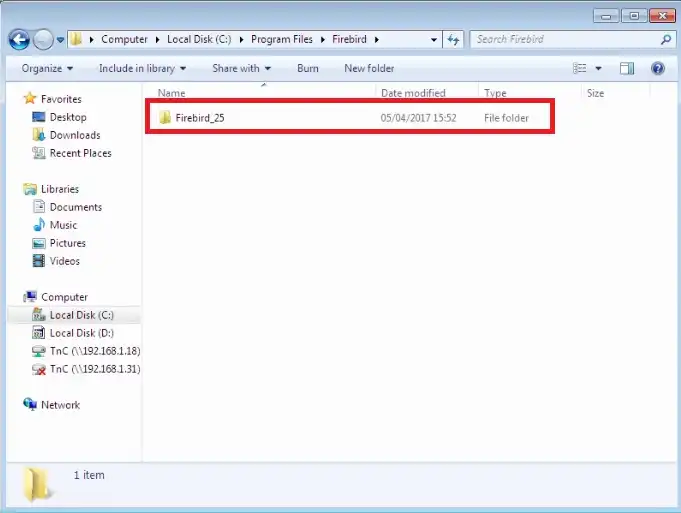Expand the arrow after Program Files breadcrumb
681x513 pixels.
coord(323,40)
